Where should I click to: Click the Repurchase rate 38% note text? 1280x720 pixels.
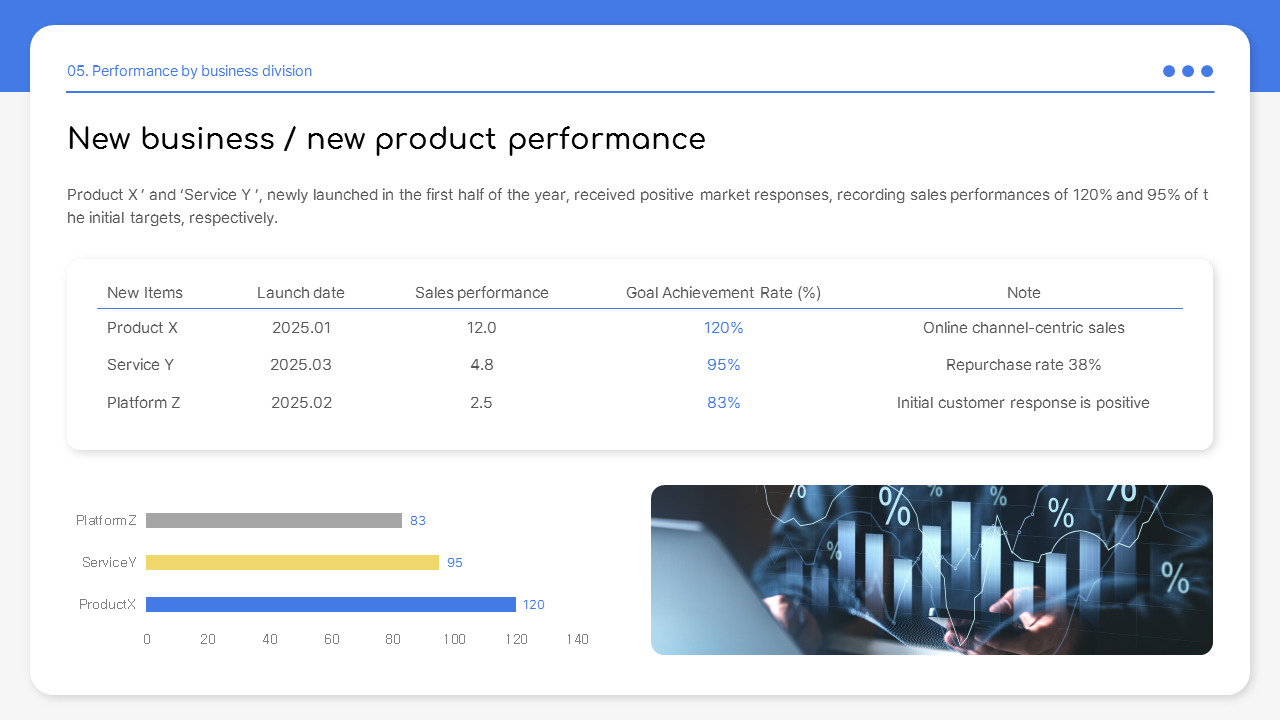[1024, 364]
